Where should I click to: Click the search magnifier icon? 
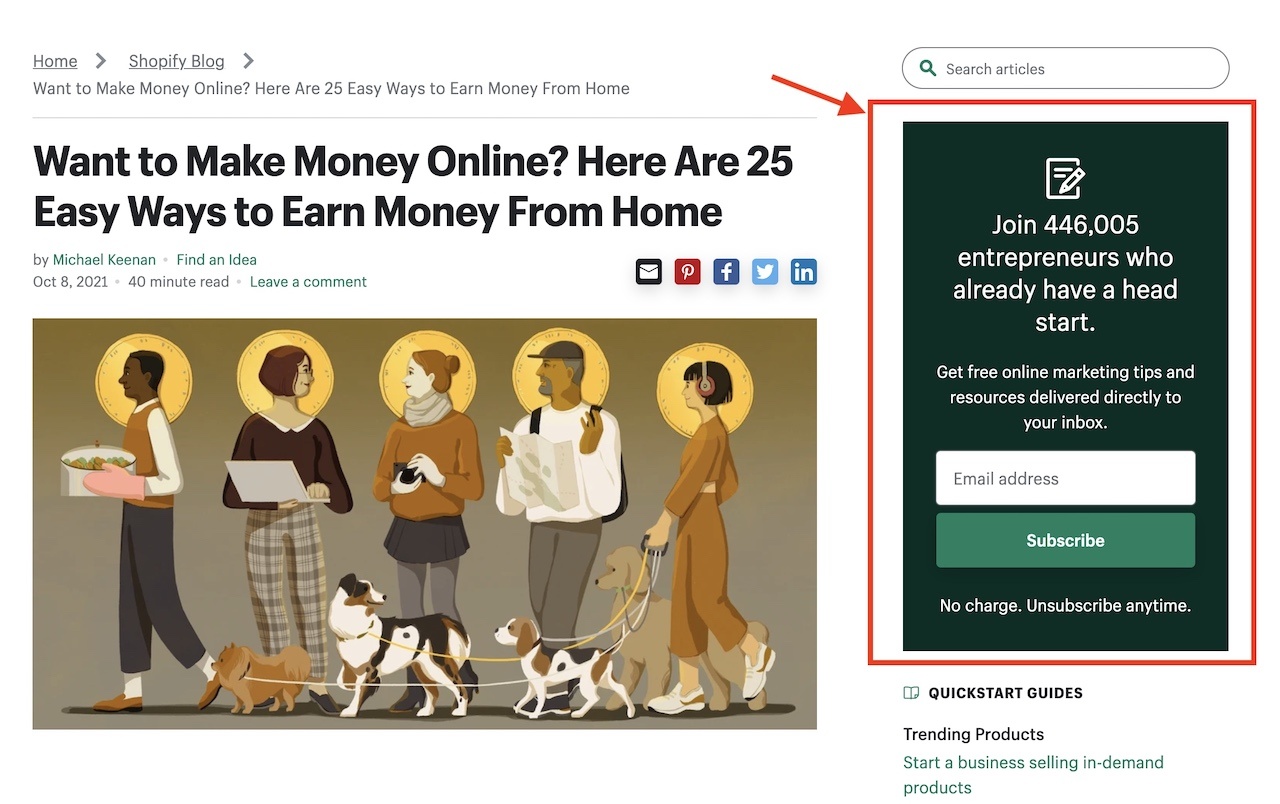(x=928, y=69)
